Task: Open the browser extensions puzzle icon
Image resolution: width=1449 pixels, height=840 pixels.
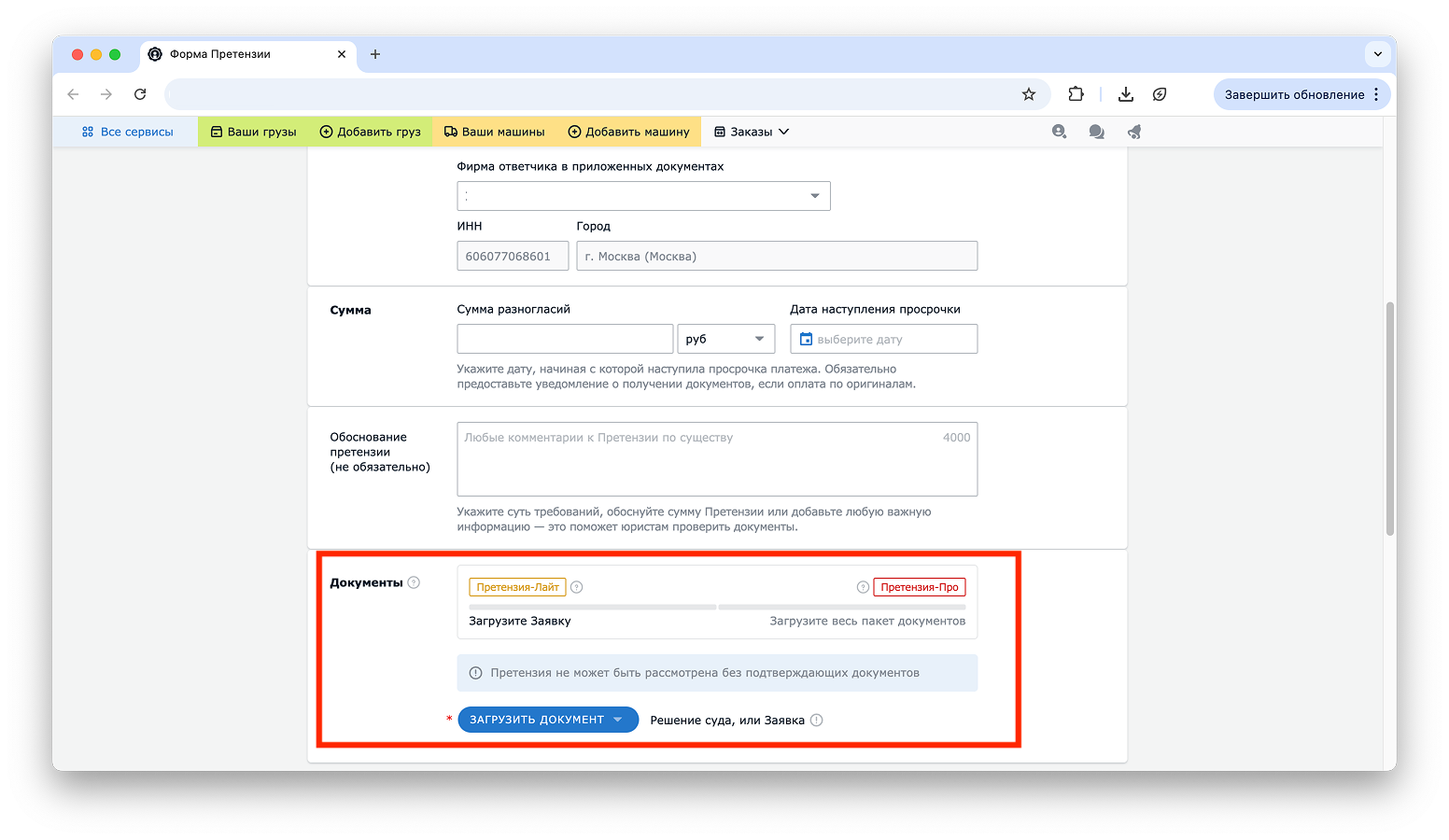Action: pyautogui.click(x=1076, y=94)
